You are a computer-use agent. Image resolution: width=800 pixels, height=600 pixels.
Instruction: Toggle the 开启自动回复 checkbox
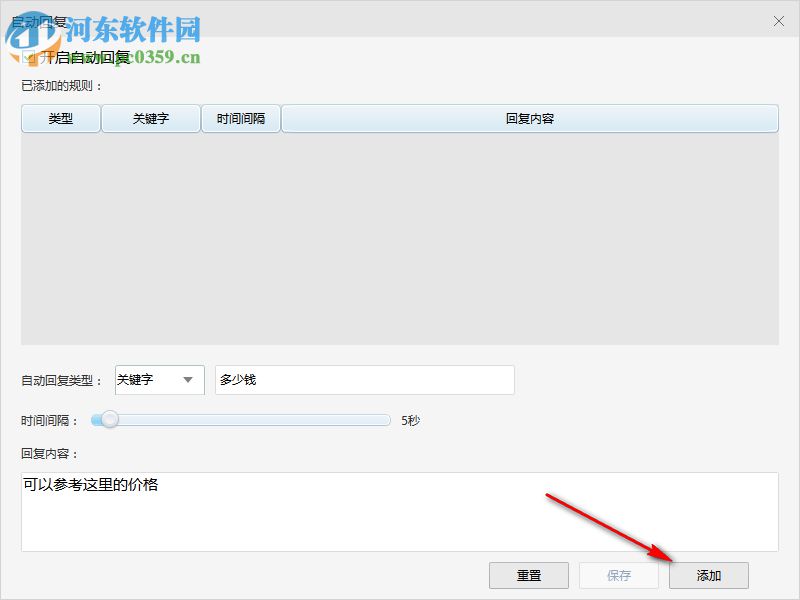click(x=29, y=57)
